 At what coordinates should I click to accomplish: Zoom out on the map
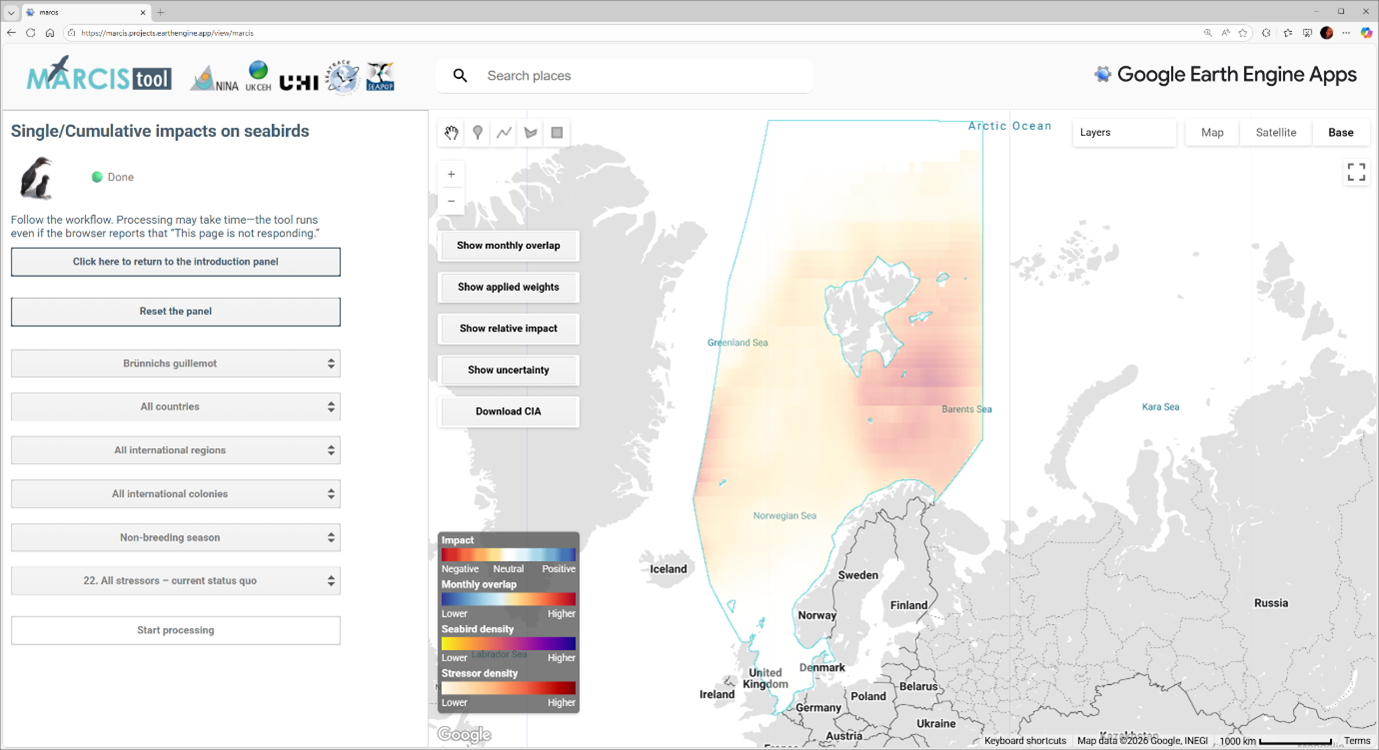[x=451, y=201]
